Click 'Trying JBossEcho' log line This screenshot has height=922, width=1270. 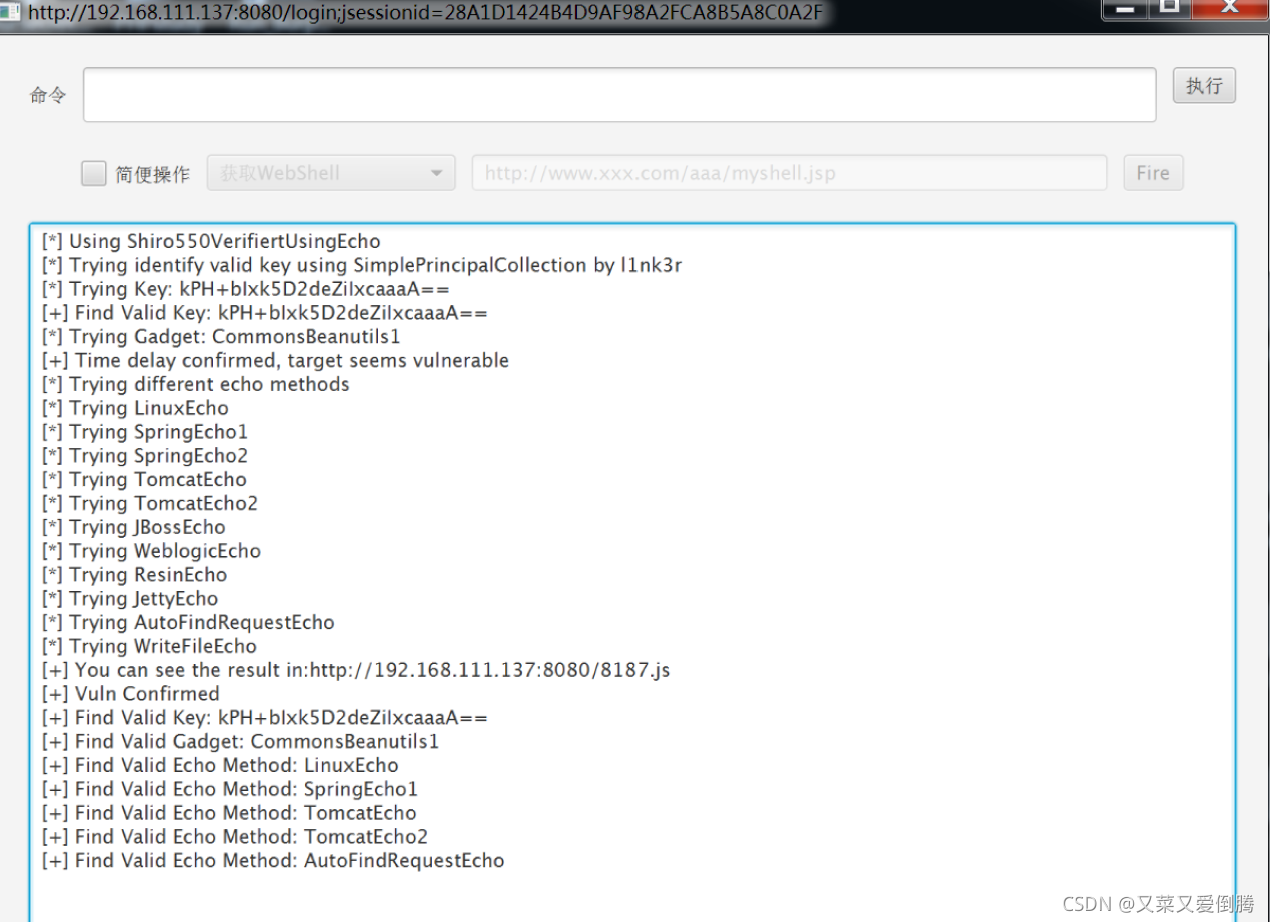pyautogui.click(x=134, y=527)
